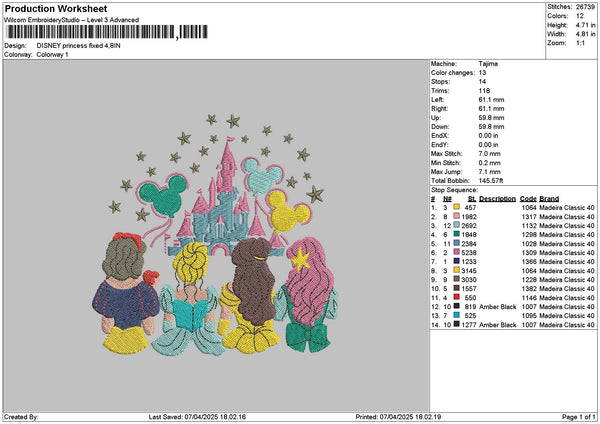This screenshot has height=424, width=600.
Task: Click 'Amber Black' description in stop row 12
Action: [497, 307]
